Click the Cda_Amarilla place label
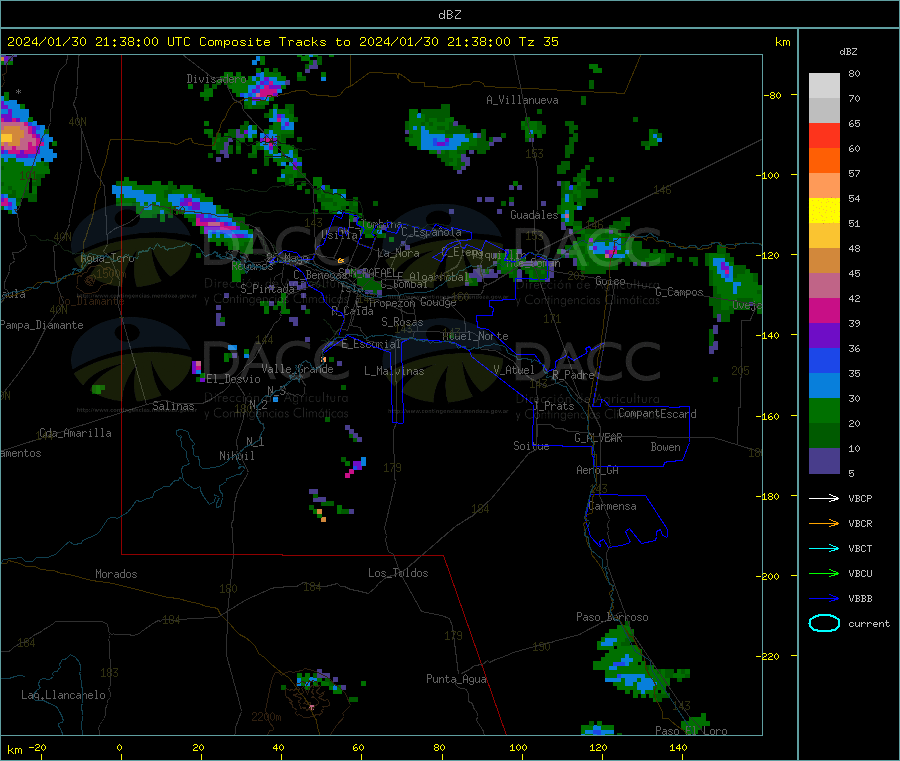Viewport: 900px width, 761px height. click(75, 433)
